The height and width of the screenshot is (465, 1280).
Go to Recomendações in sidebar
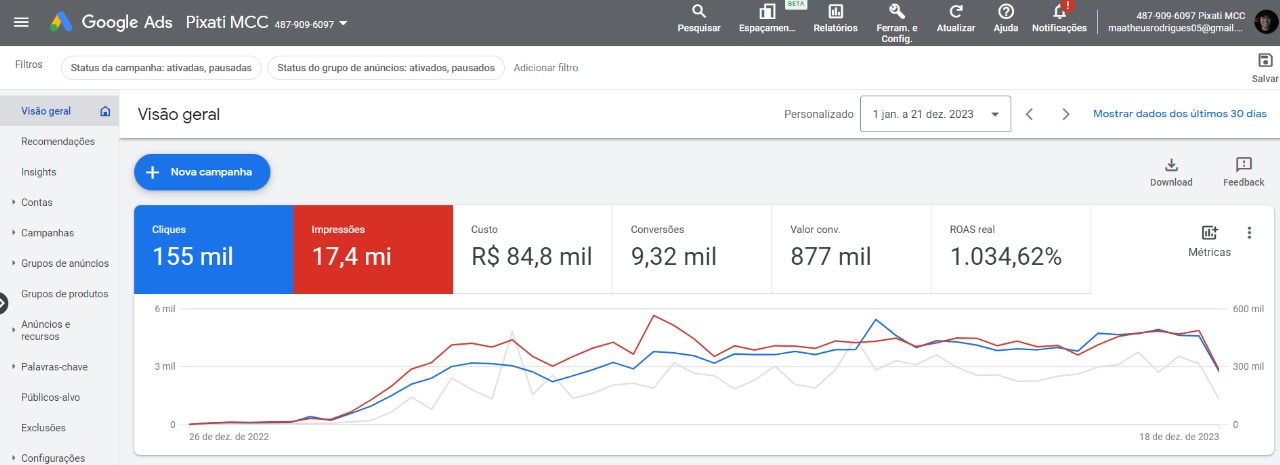[58, 142]
